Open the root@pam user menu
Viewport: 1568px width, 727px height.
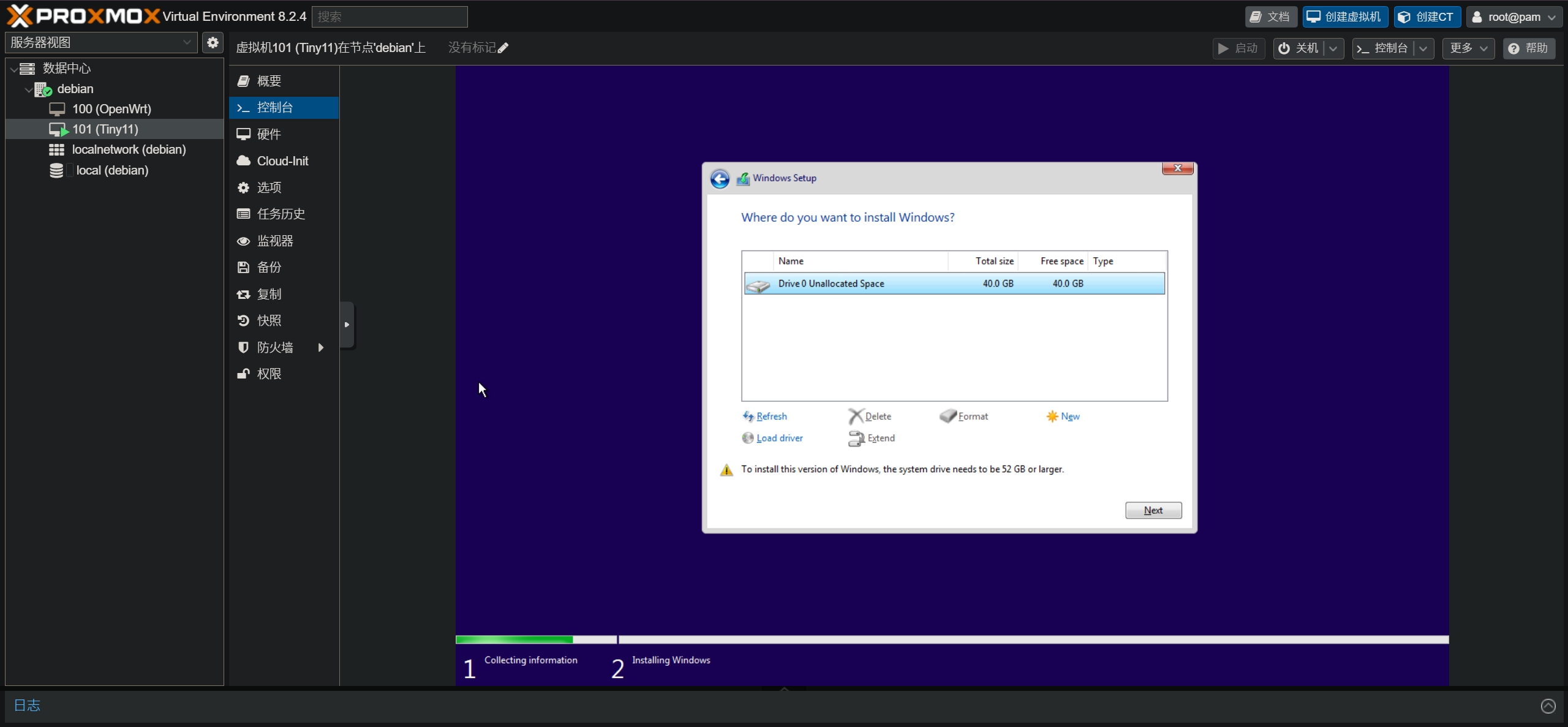[1513, 17]
